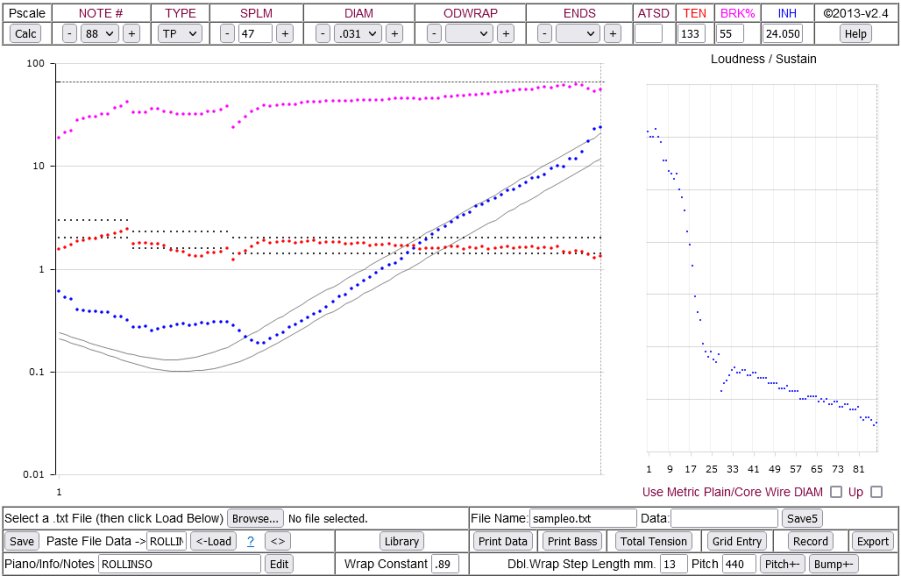Click the Print Bass button
Viewport: 901px width, 576px height.
tap(572, 542)
